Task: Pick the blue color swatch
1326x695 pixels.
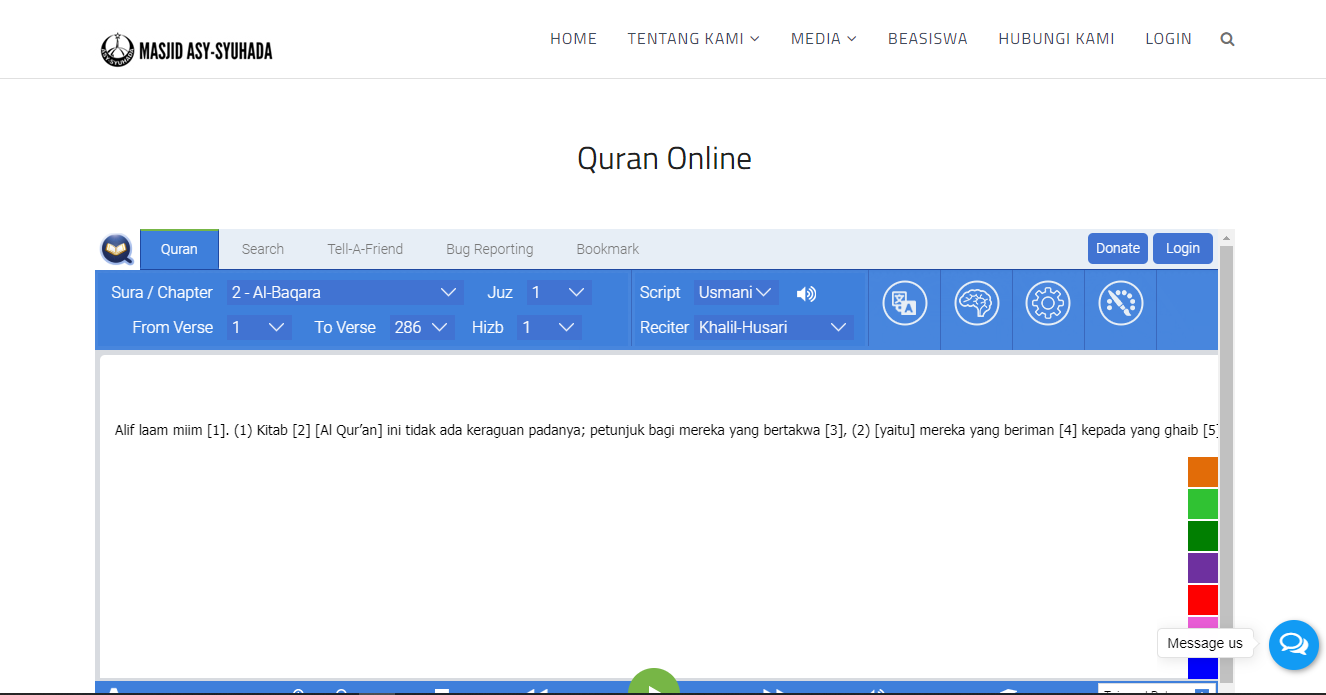Action: [1203, 668]
